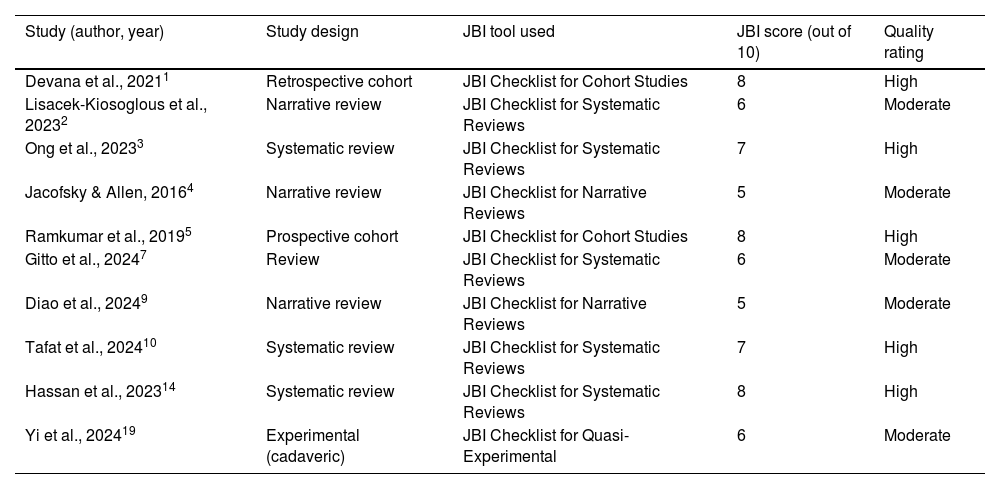This screenshot has width=1000, height=489.
Task: Open citation 14 for Hassan et al., 2023
Action: coord(169,387)
